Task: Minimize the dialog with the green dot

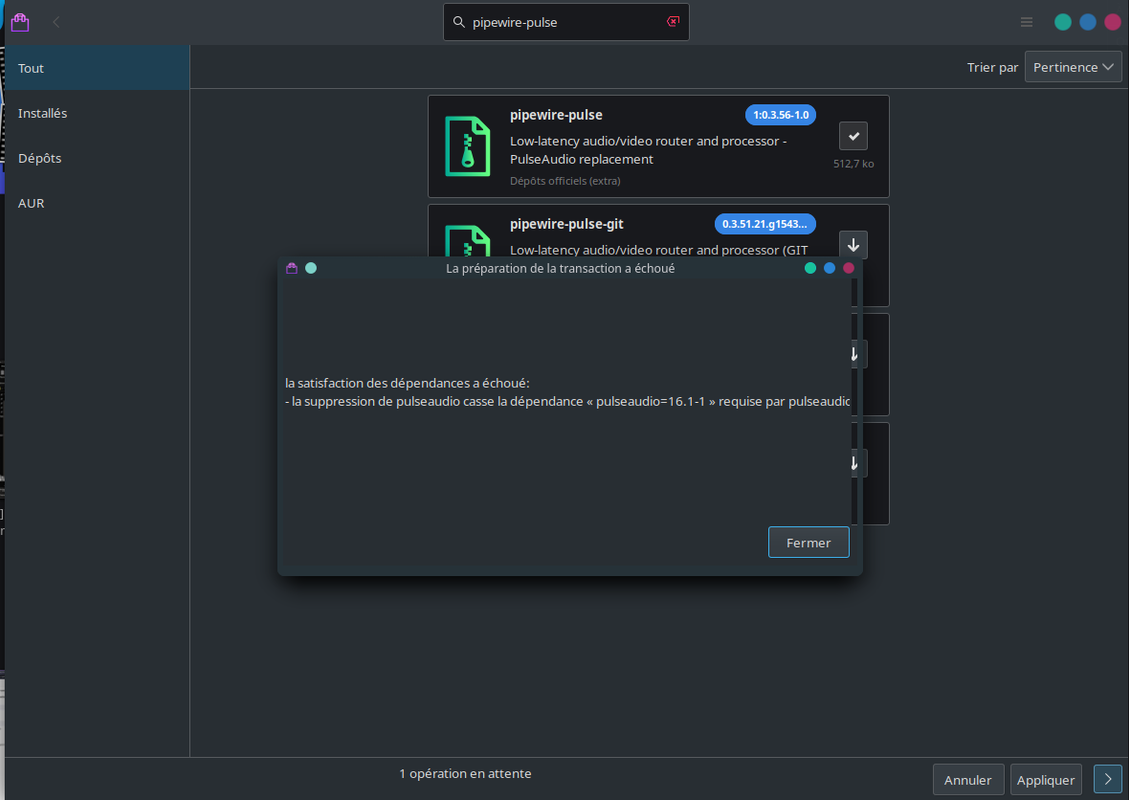Action: tap(810, 268)
